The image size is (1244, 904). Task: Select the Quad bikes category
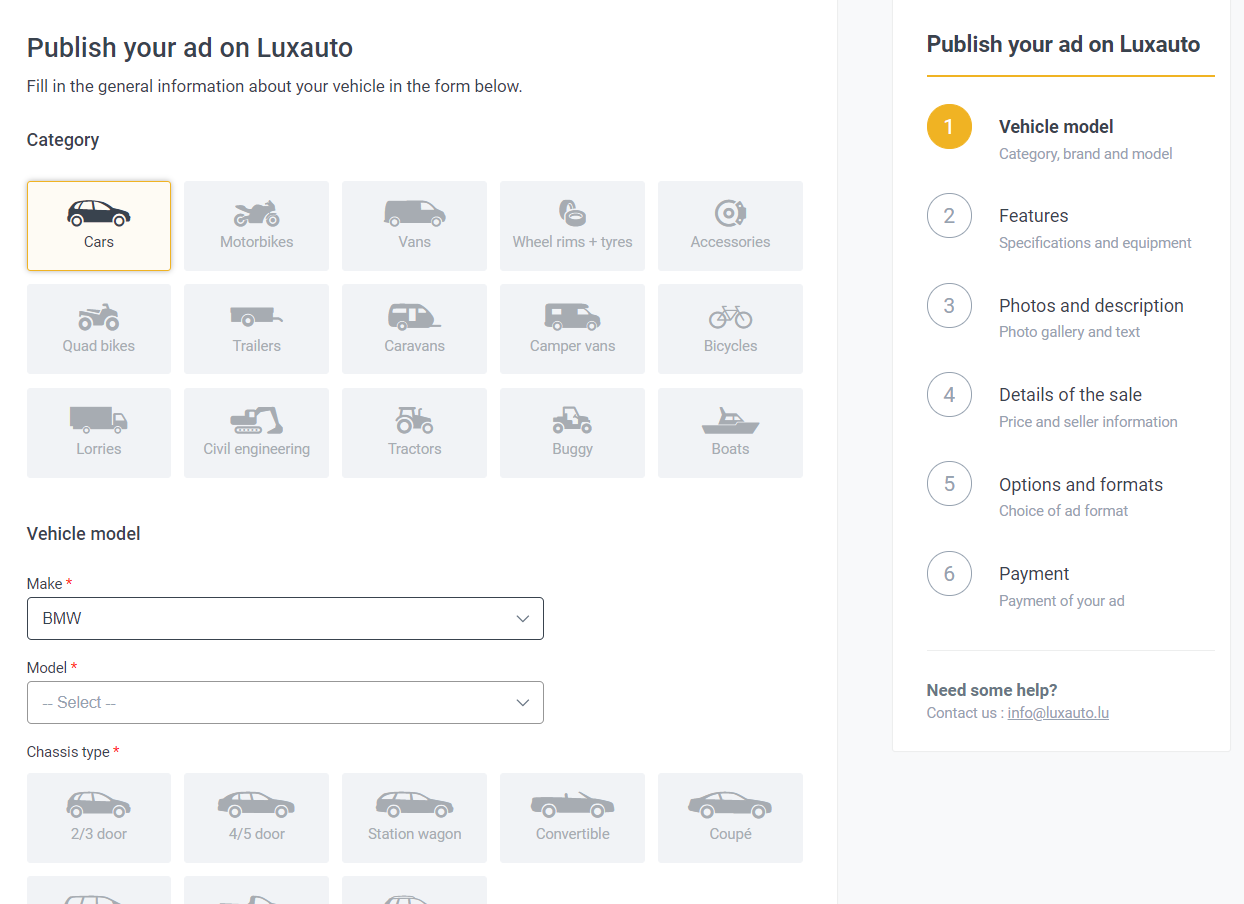[x=99, y=329]
